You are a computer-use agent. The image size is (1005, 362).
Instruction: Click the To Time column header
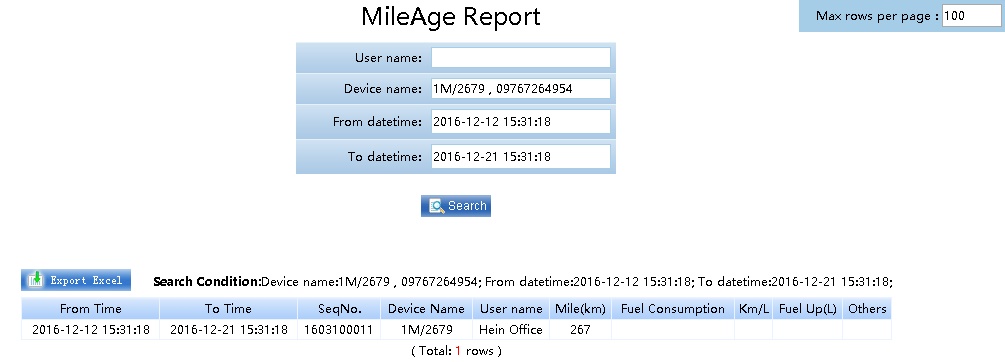pos(228,309)
